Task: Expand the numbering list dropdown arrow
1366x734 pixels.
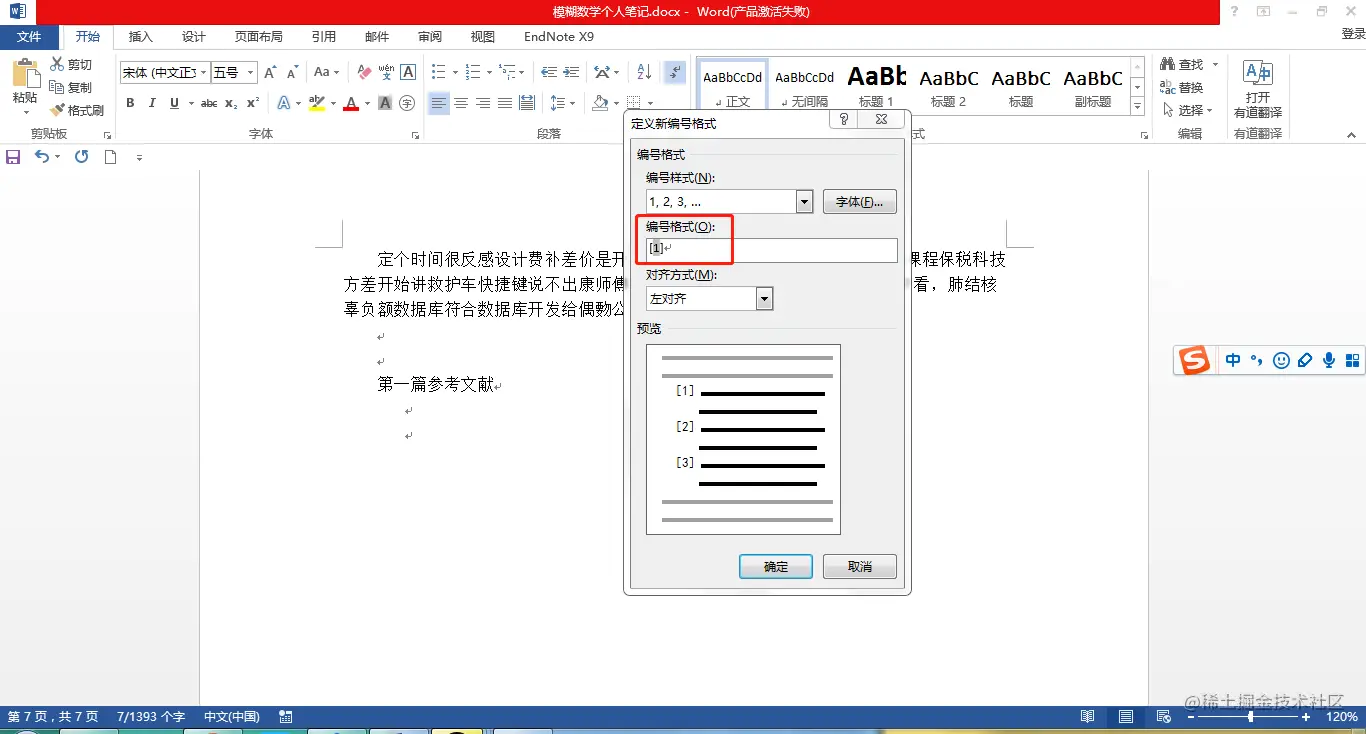Action: 490,72
